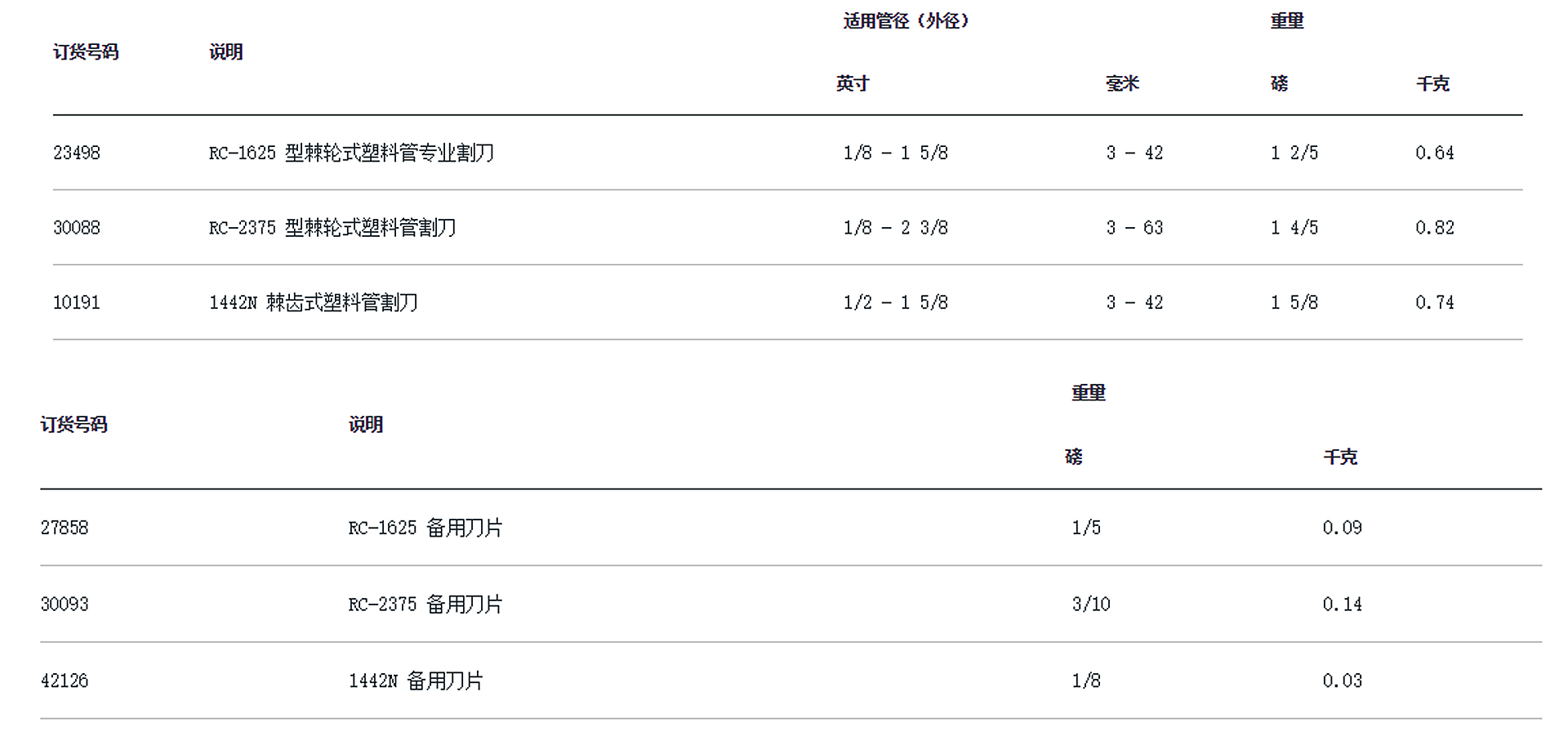Select the RC-1625 ratchet cutter description
The width and height of the screenshot is (1568, 754).
(351, 153)
